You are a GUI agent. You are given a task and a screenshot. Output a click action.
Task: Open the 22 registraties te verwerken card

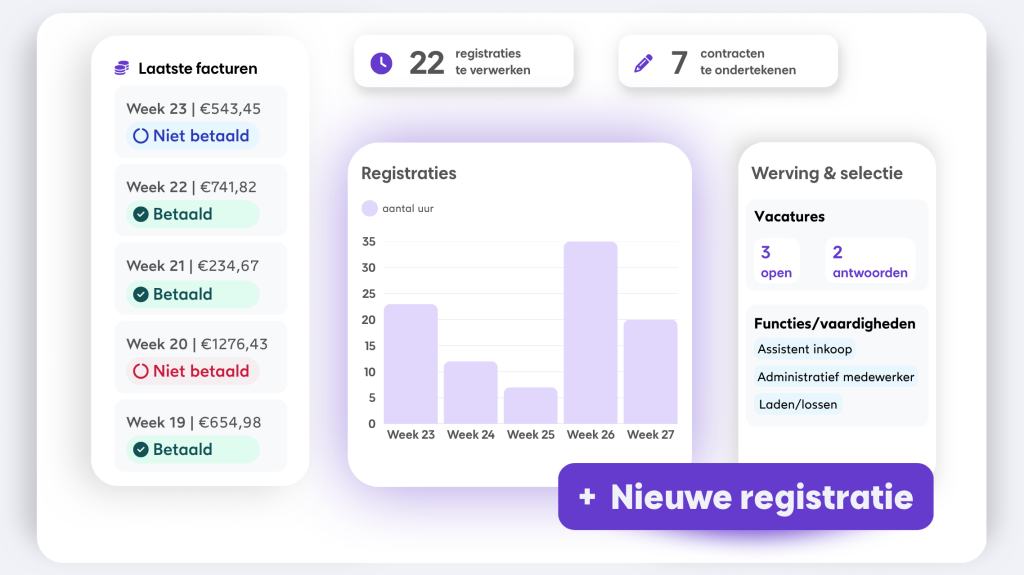(463, 62)
